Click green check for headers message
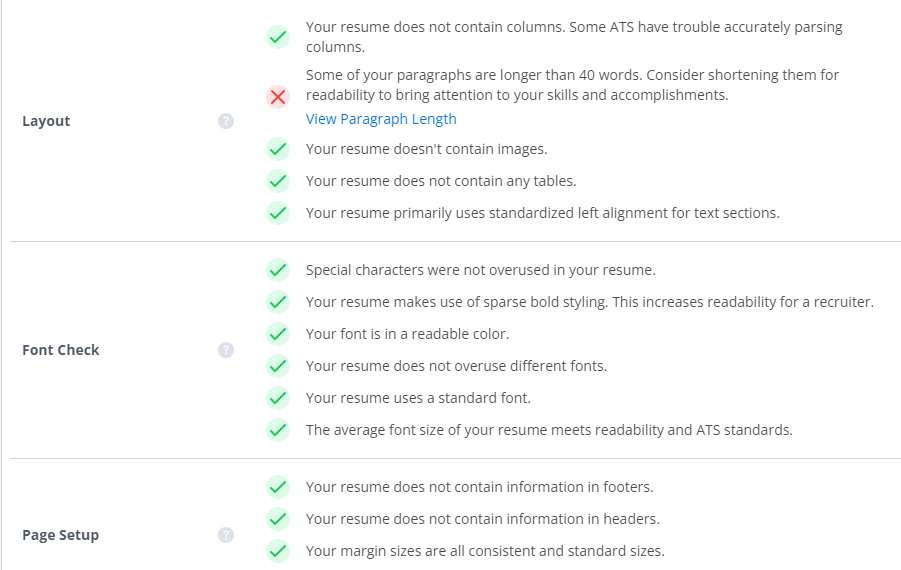 tap(278, 519)
